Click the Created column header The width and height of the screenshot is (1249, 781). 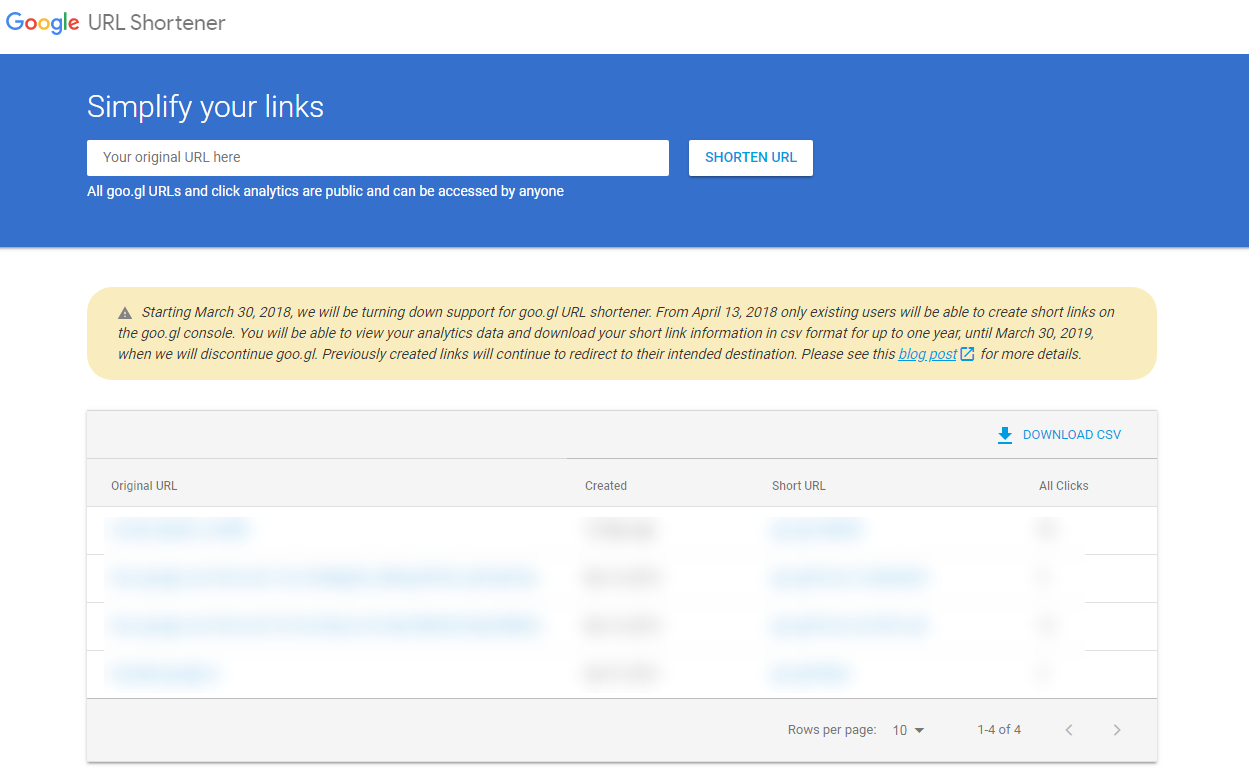pos(606,485)
